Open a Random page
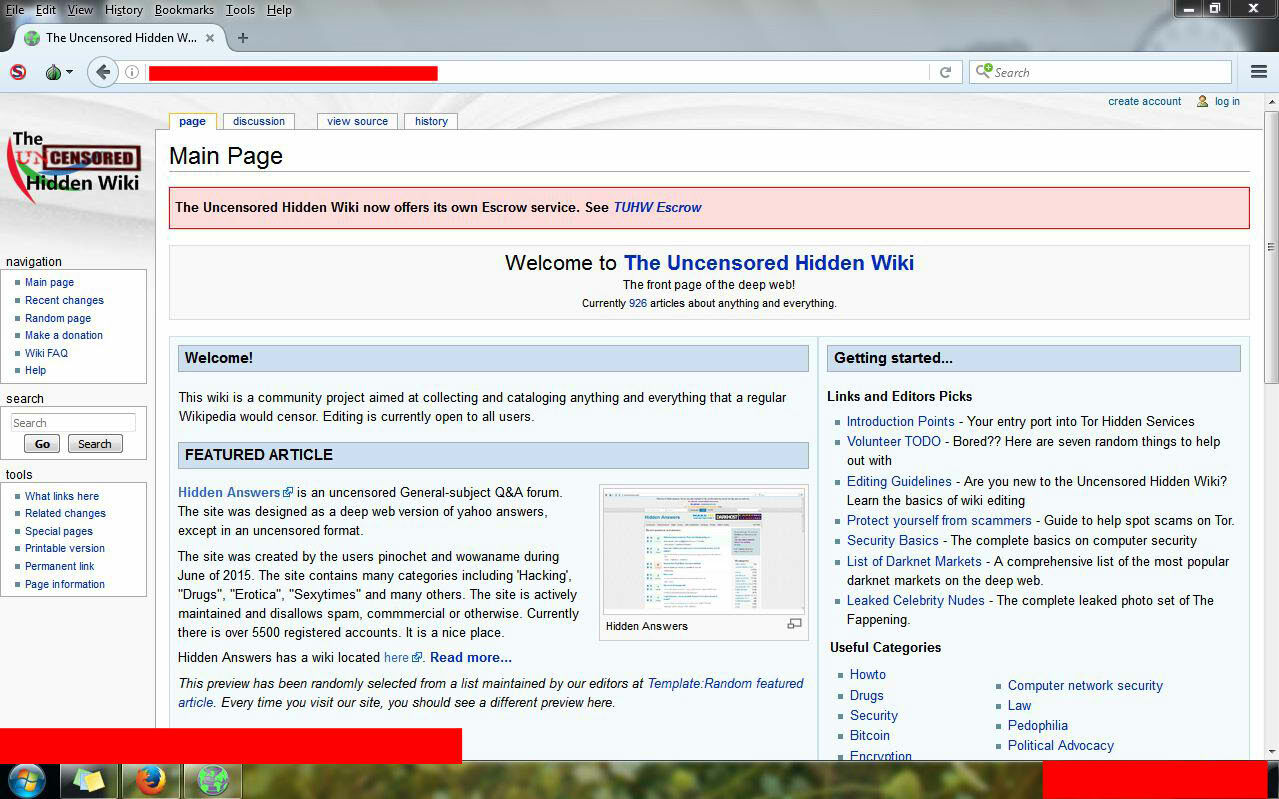The width and height of the screenshot is (1279, 799). (x=58, y=318)
